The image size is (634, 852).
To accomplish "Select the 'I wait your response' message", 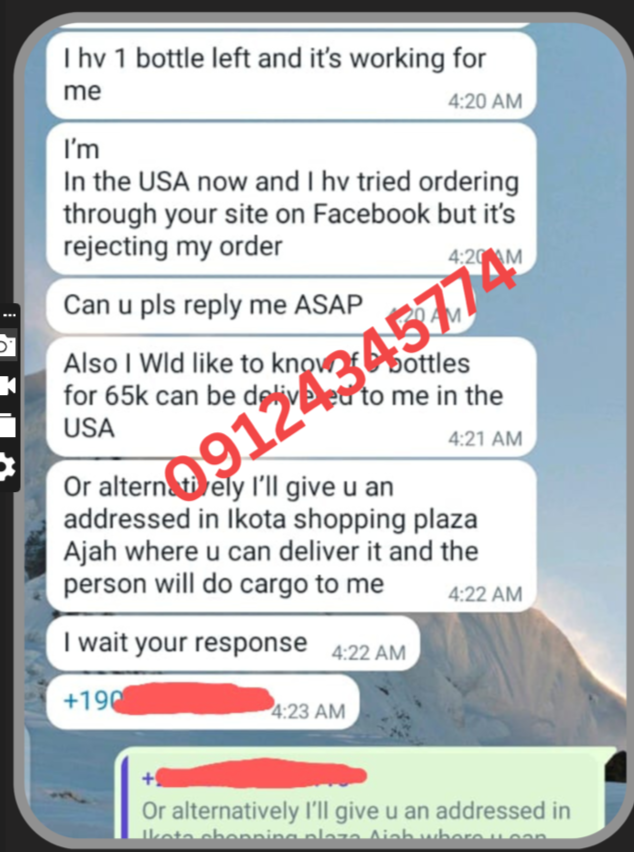I will coord(233,643).
